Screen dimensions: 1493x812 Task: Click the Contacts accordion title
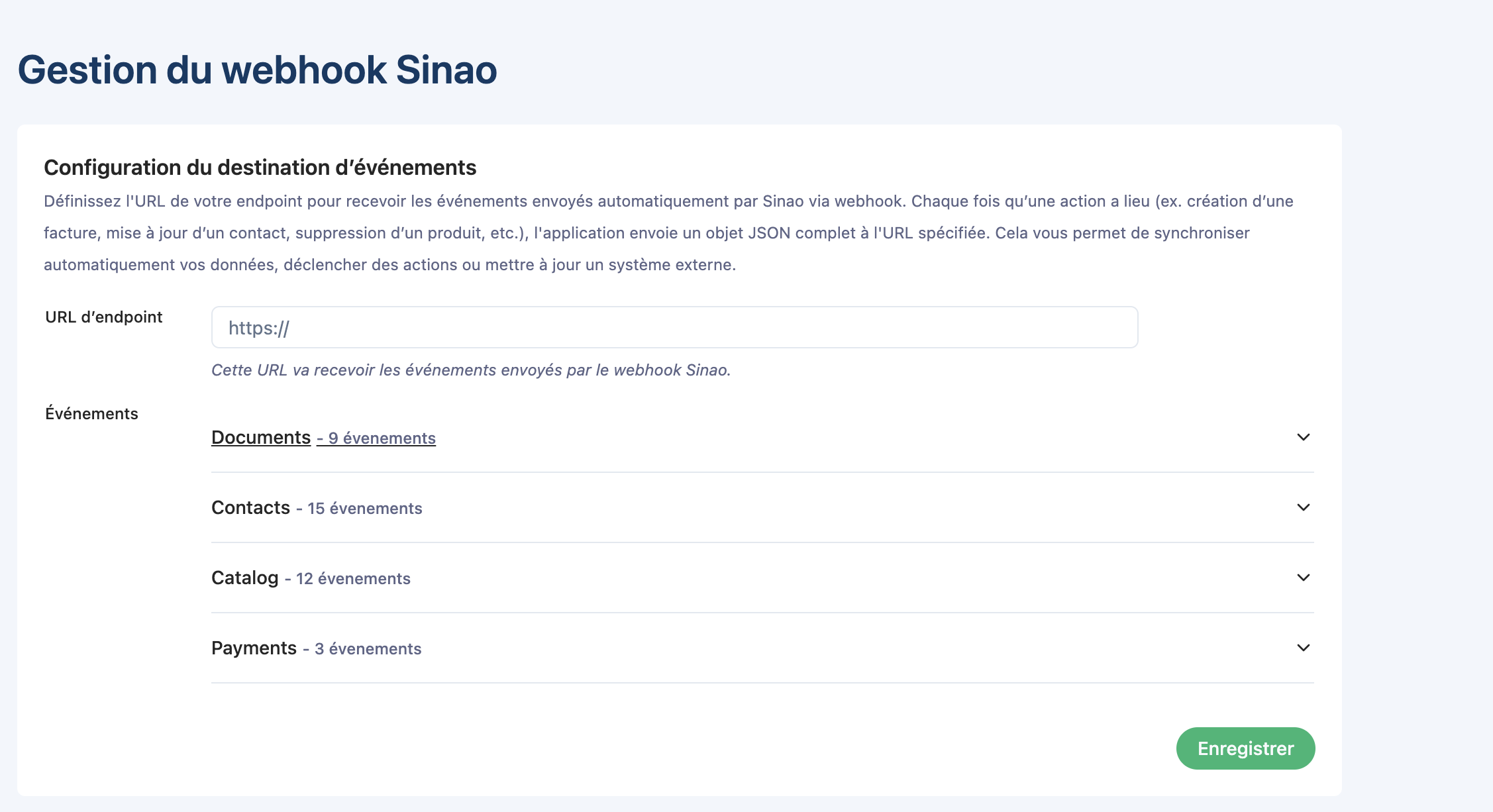point(250,508)
